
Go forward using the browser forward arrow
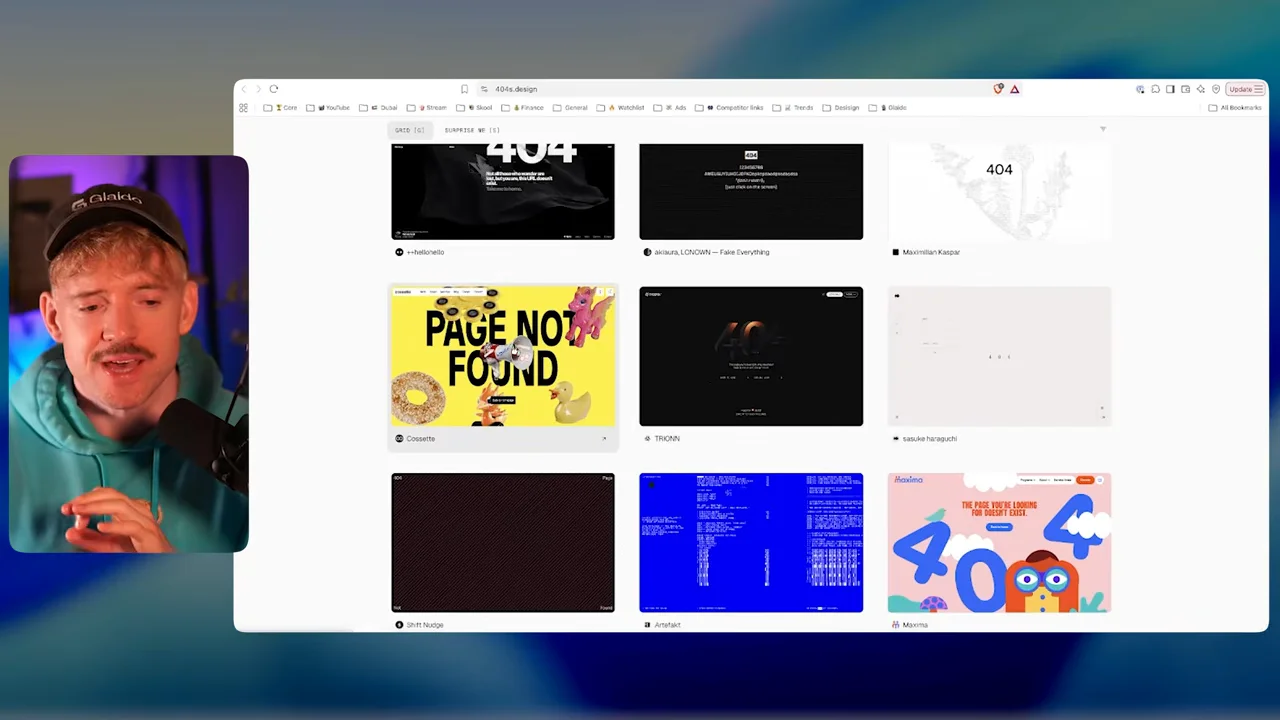(258, 89)
